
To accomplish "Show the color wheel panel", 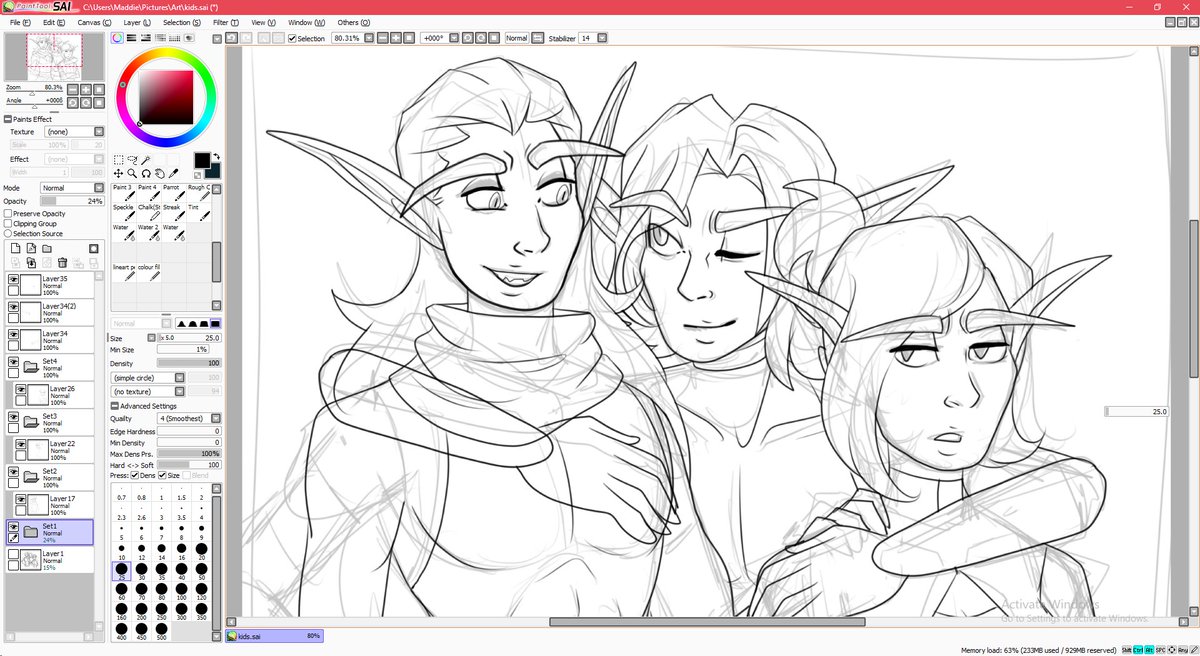I will (117, 38).
